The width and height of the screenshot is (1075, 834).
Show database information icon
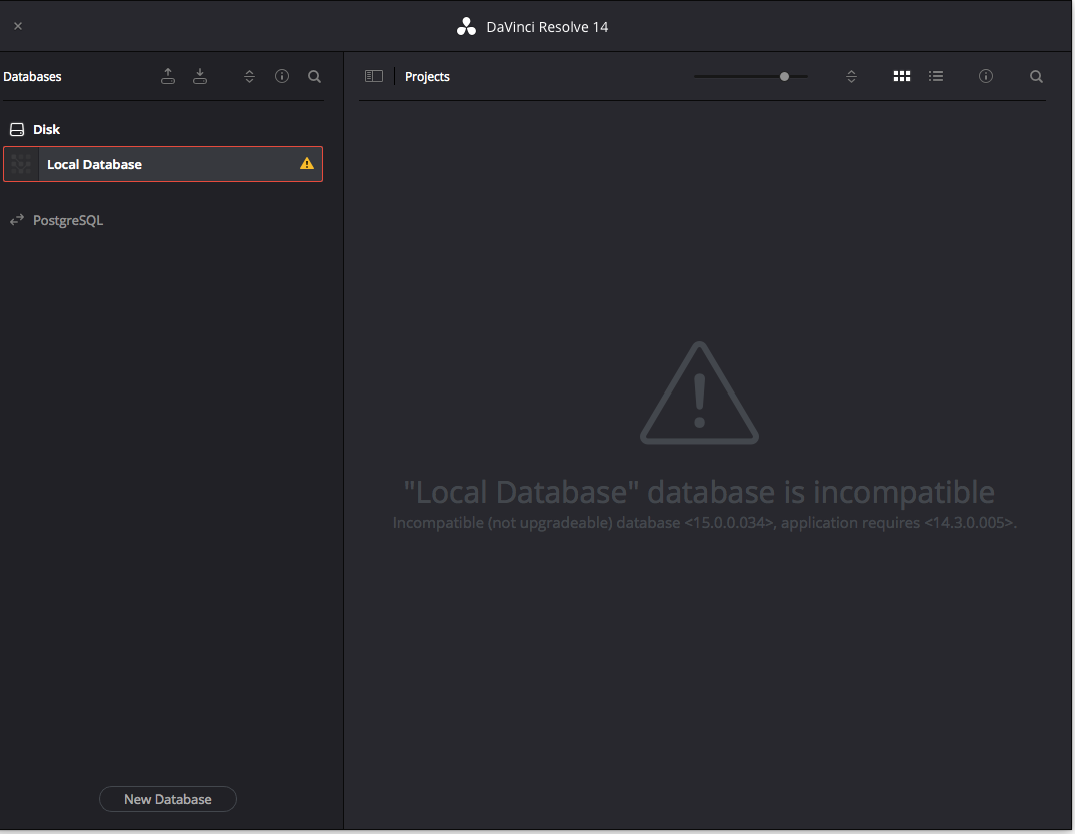282,76
